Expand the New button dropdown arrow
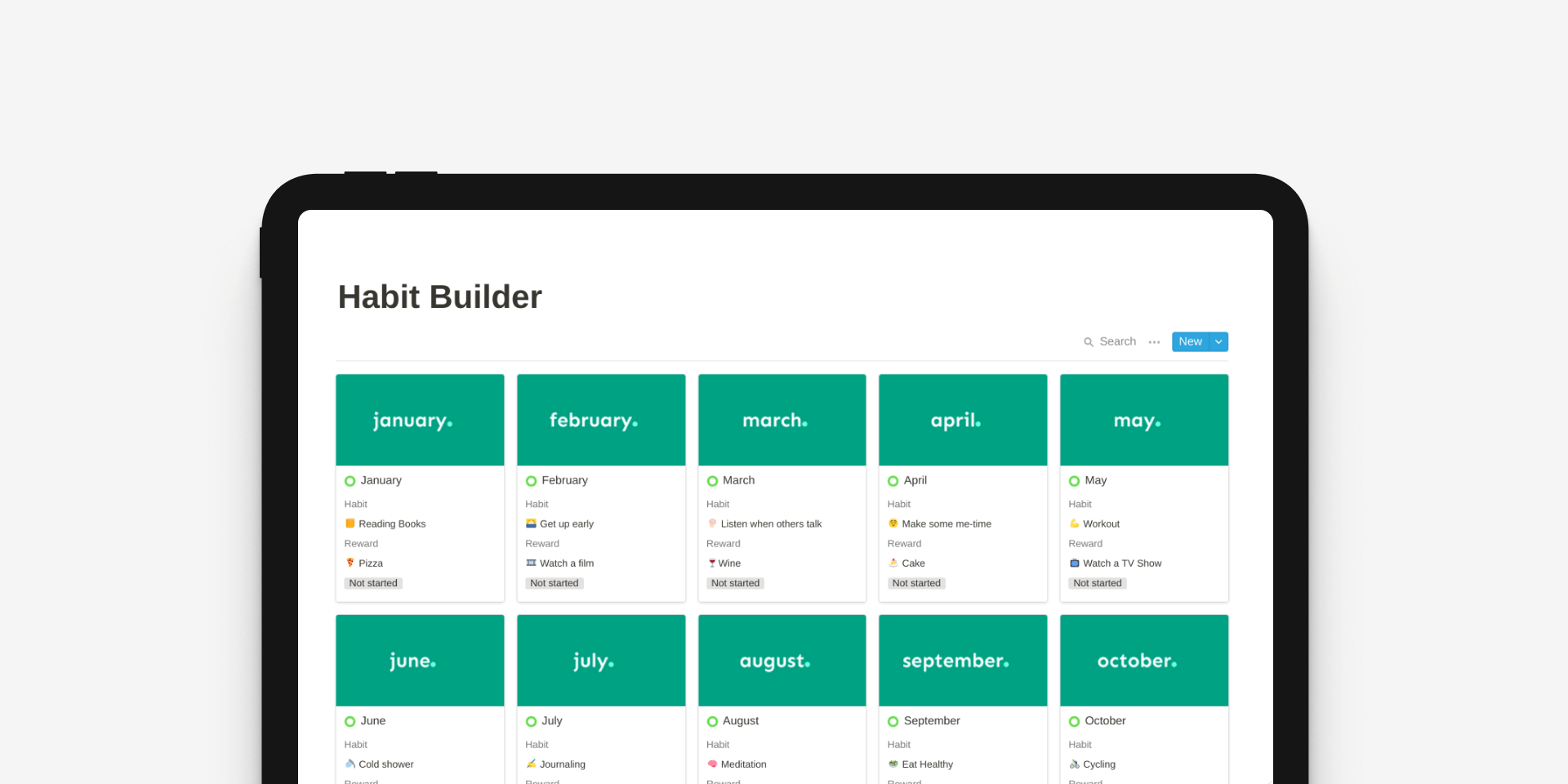This screenshot has width=1568, height=784. (1218, 341)
